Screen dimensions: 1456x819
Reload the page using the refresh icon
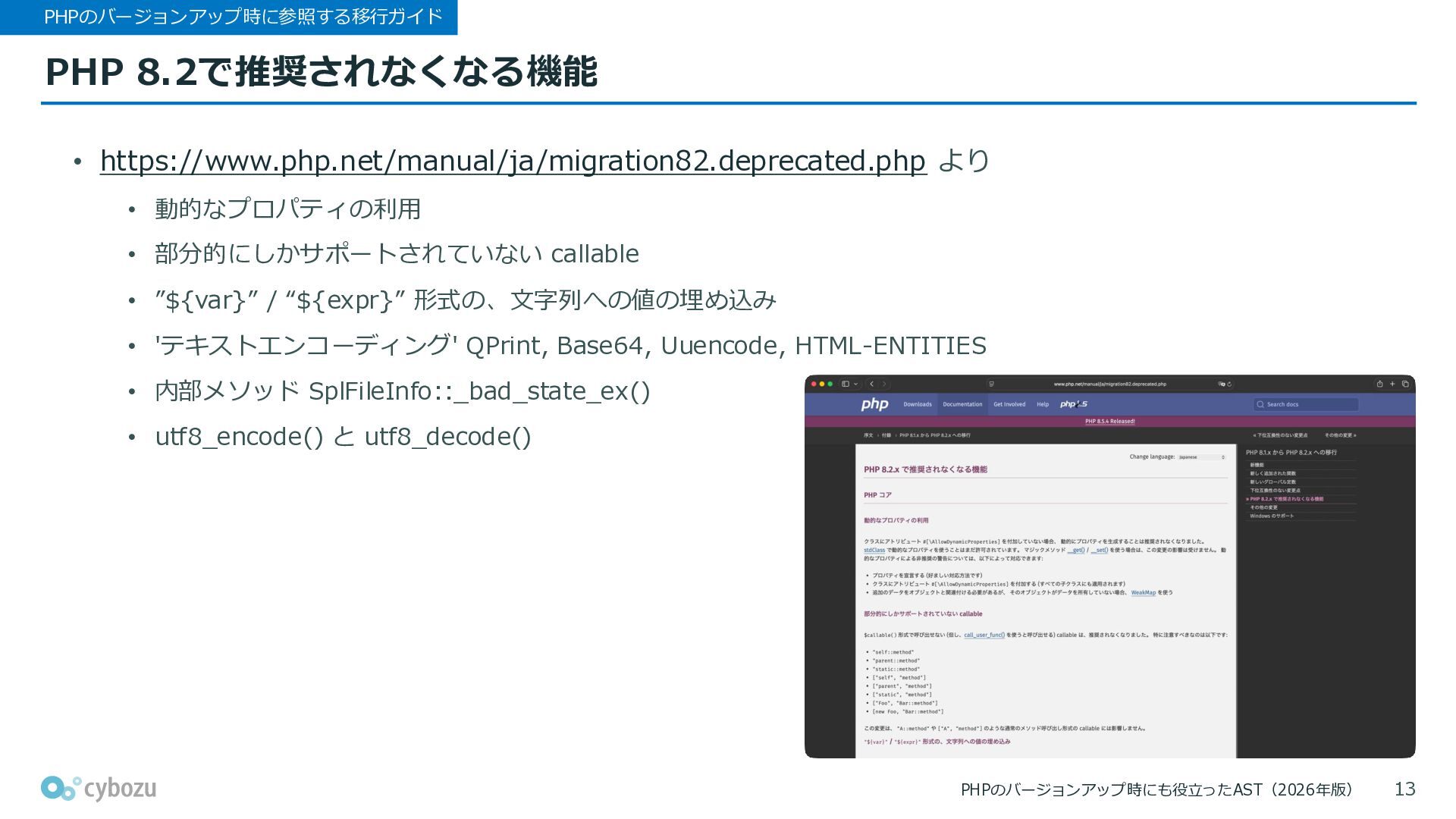point(1229,384)
